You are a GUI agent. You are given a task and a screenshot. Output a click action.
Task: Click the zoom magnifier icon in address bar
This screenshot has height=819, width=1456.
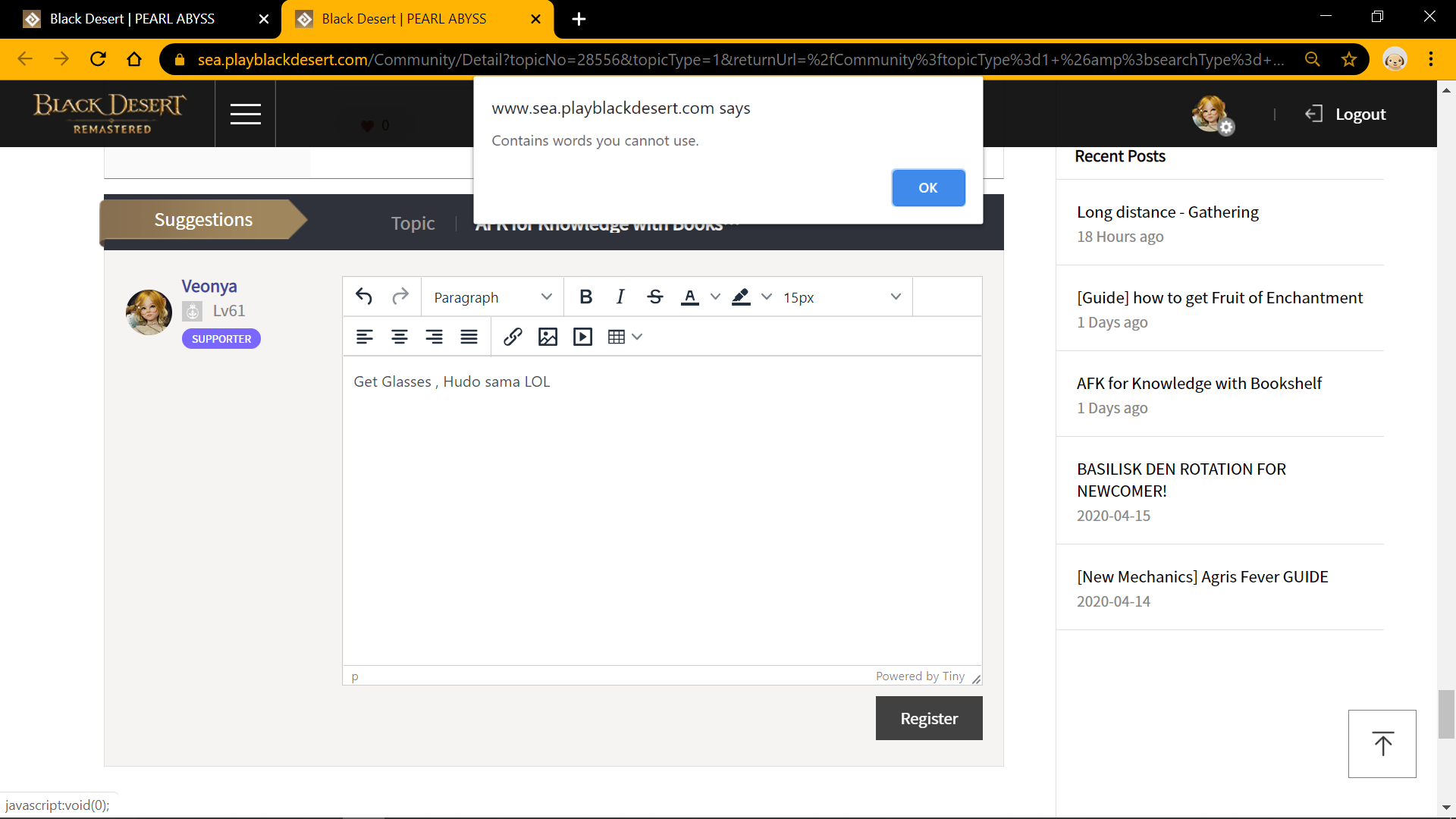pos(1312,59)
